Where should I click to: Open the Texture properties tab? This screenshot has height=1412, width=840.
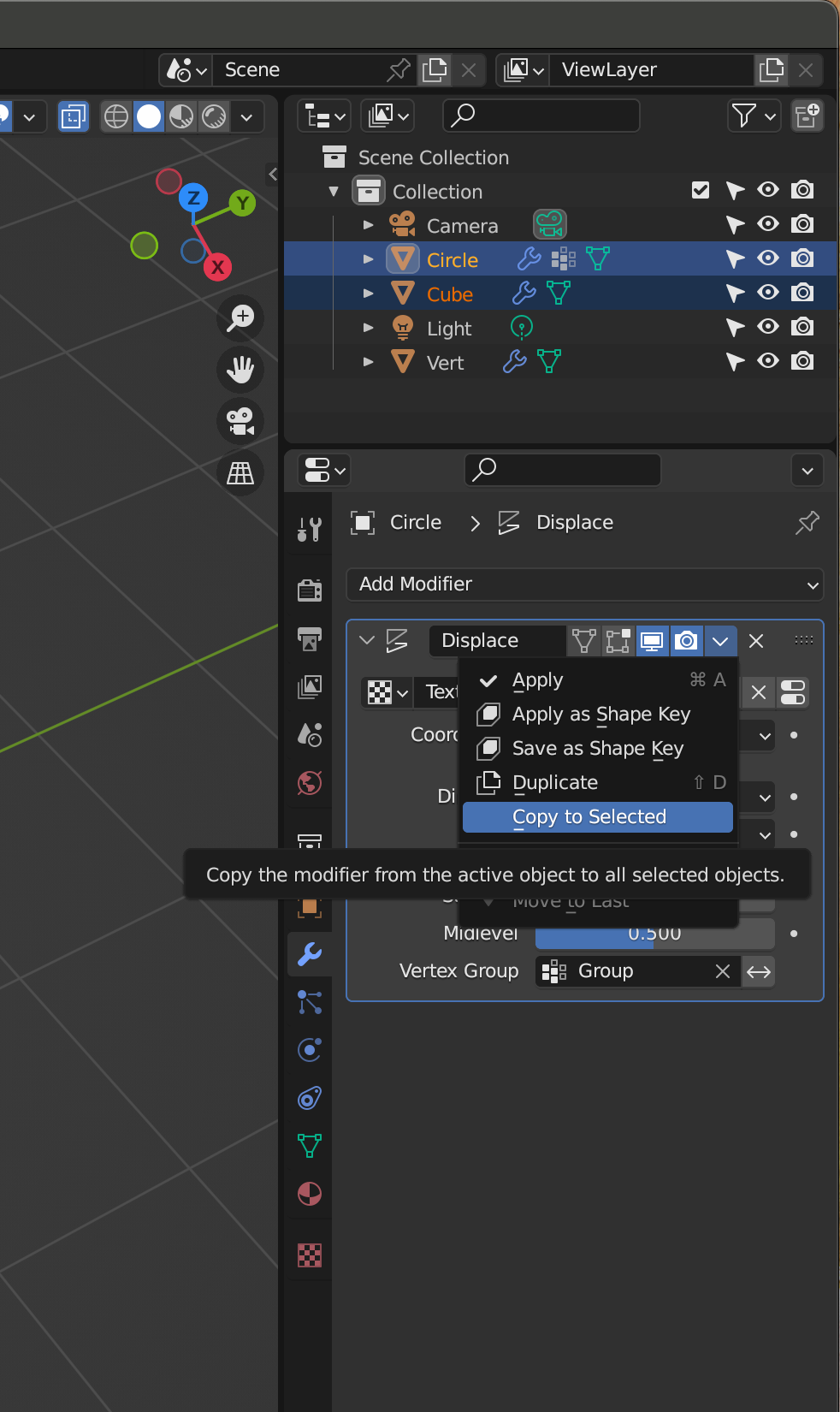pyautogui.click(x=310, y=1255)
